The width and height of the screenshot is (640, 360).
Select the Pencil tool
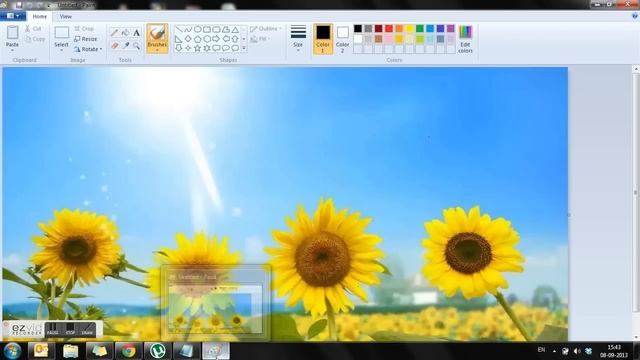(x=115, y=33)
